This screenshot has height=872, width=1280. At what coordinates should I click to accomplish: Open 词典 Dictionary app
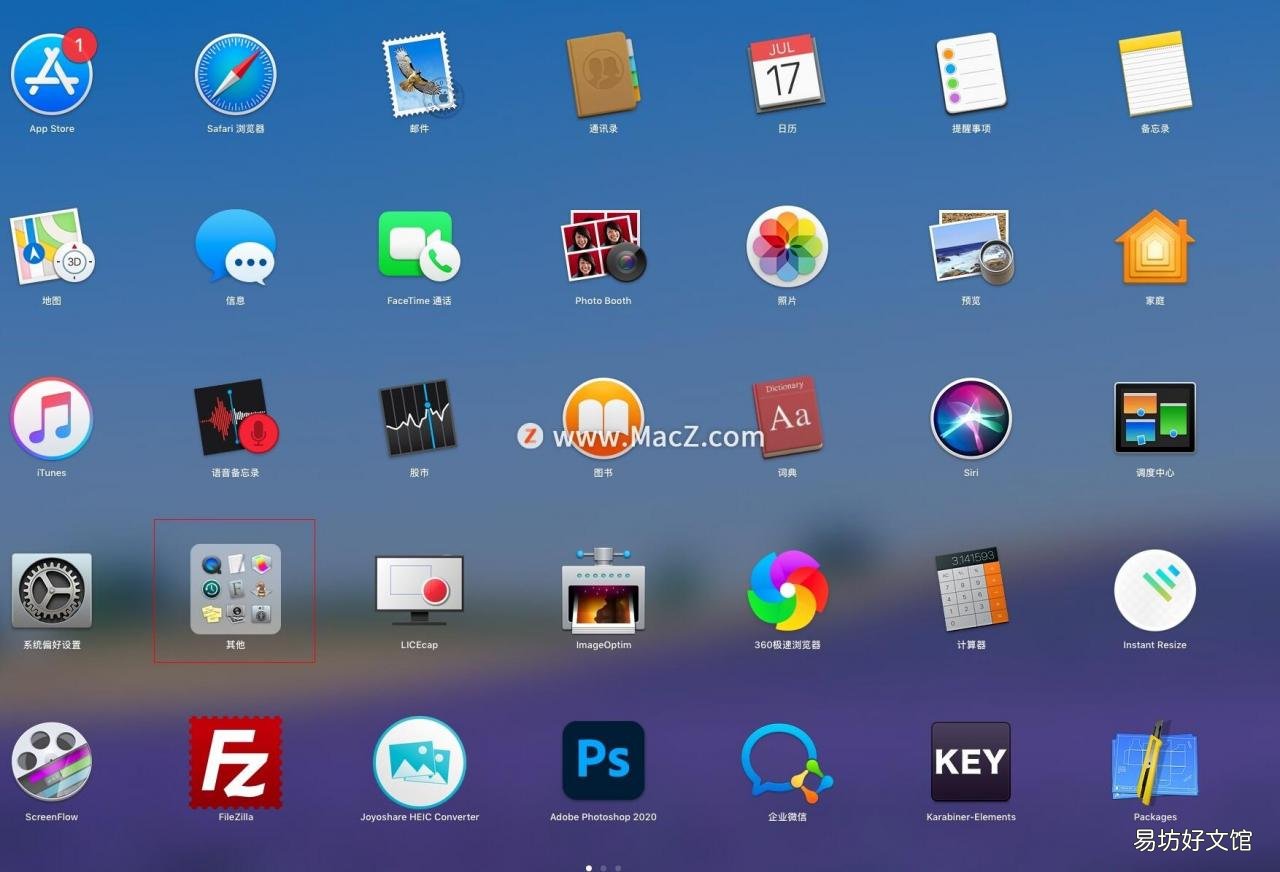click(787, 418)
